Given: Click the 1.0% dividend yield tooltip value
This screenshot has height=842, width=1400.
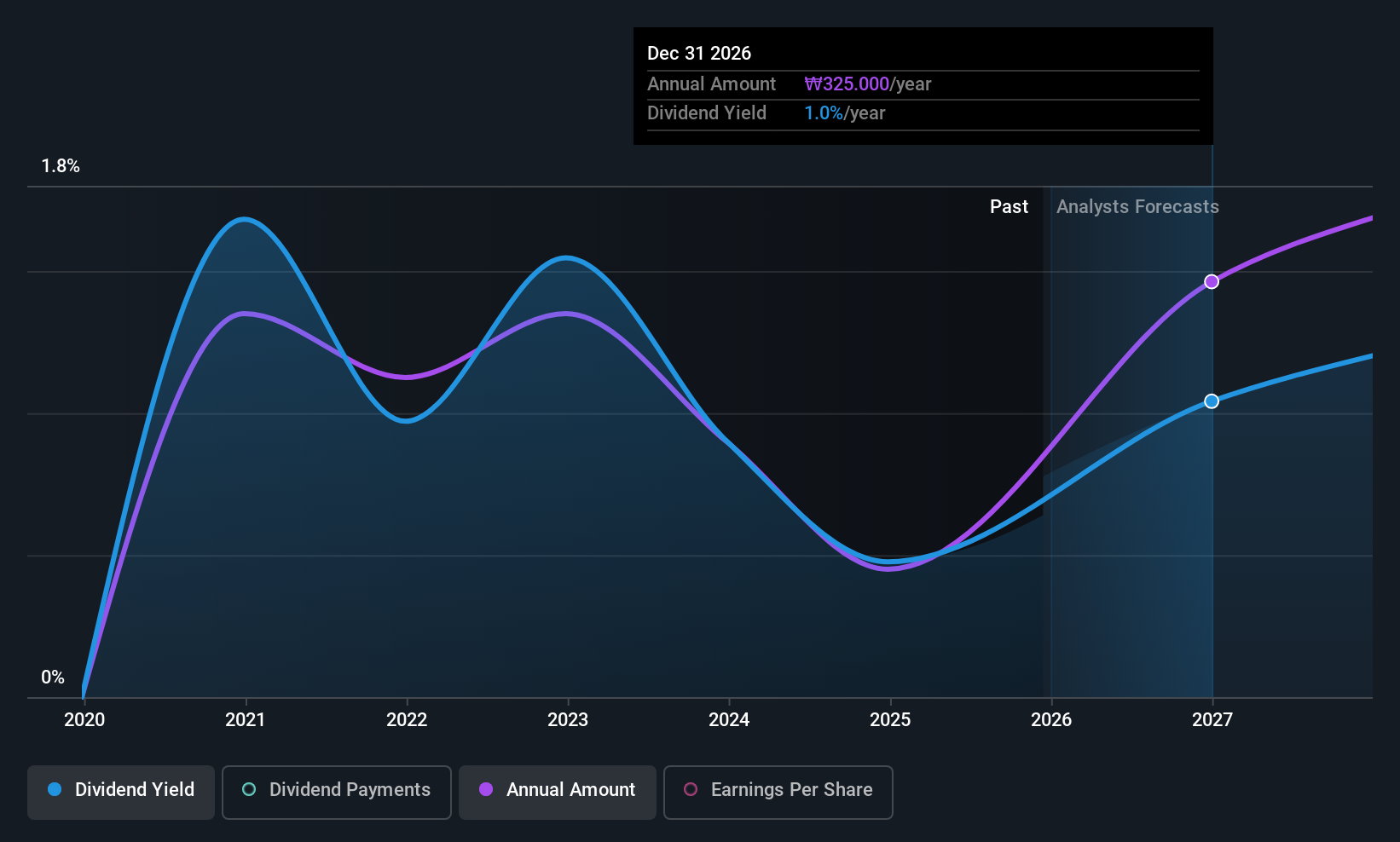Looking at the screenshot, I should (x=824, y=113).
